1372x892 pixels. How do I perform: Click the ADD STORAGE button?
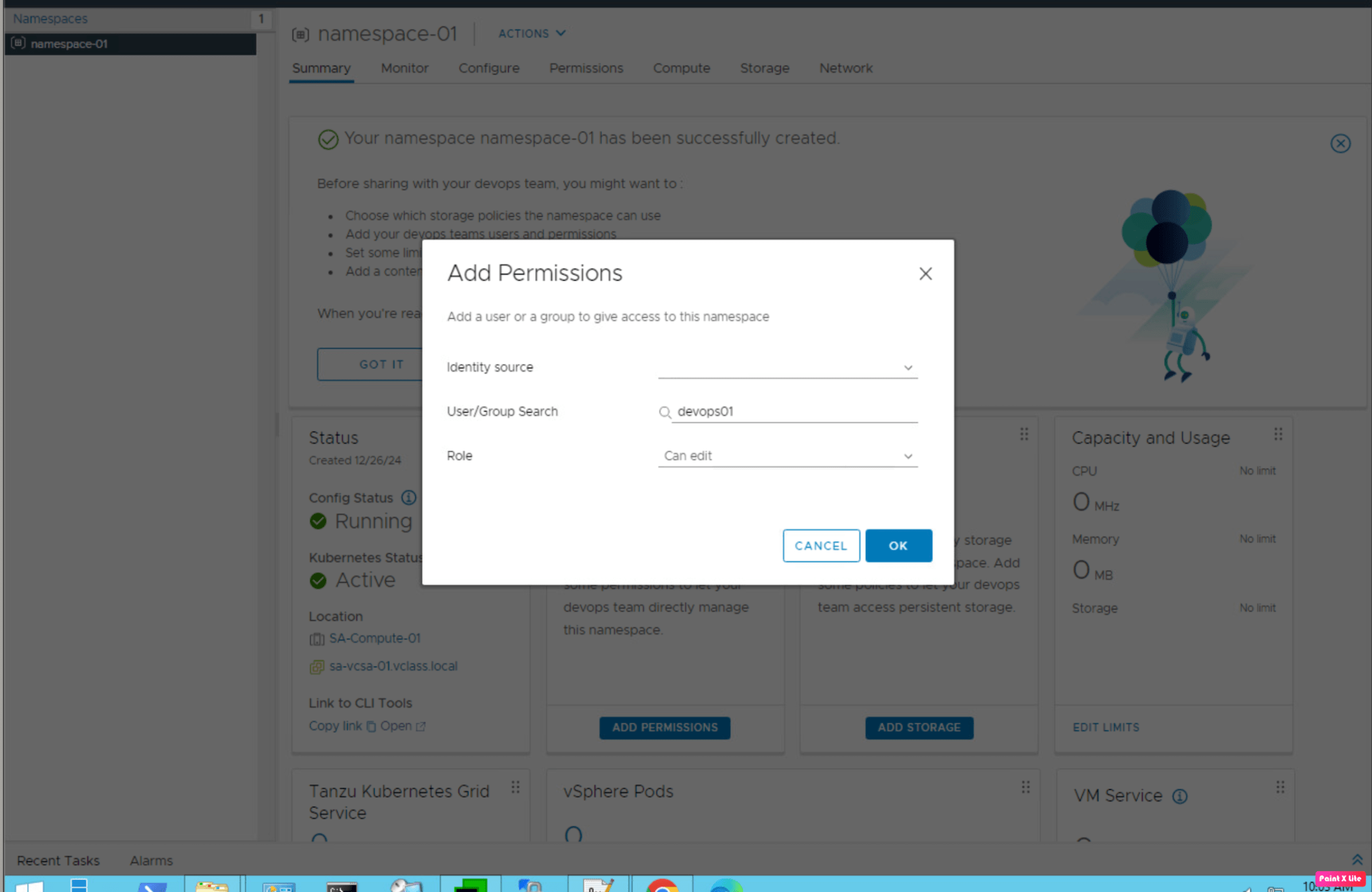918,728
